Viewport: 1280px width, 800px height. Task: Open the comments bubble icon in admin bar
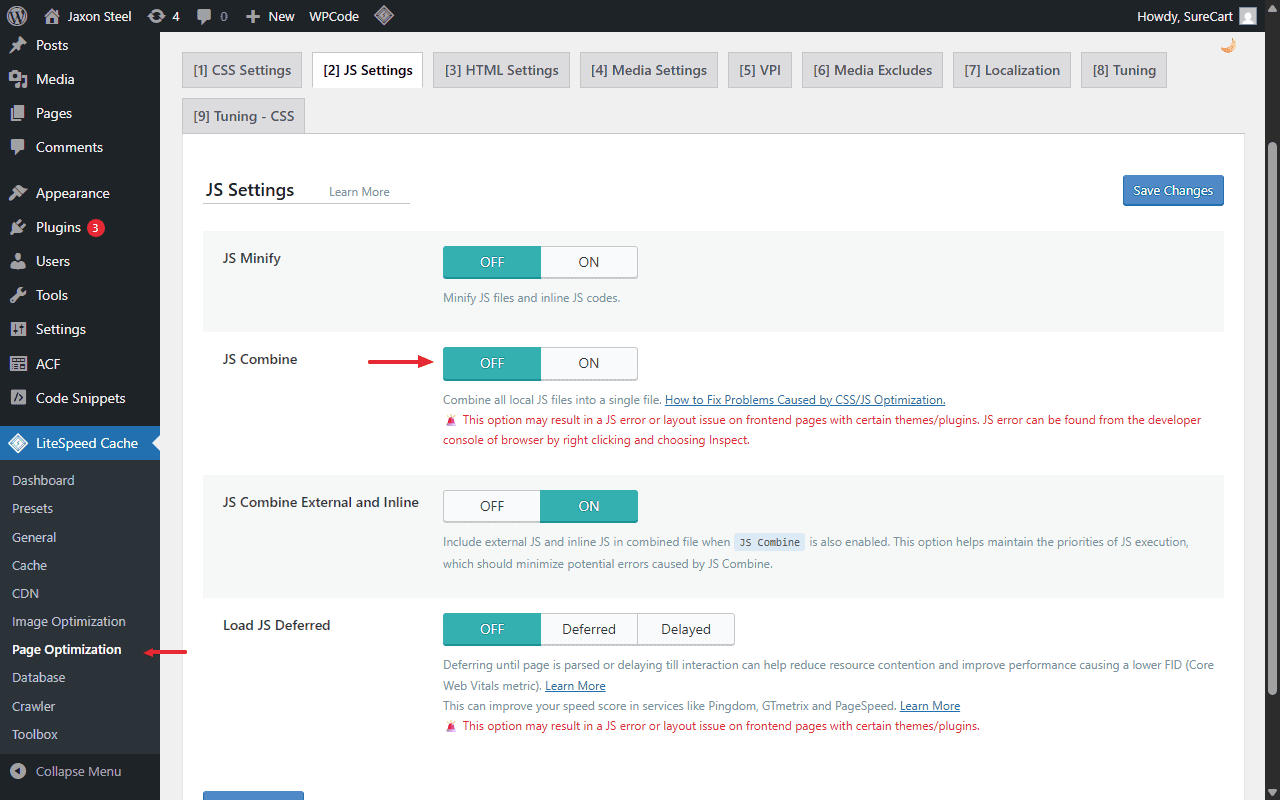[204, 16]
